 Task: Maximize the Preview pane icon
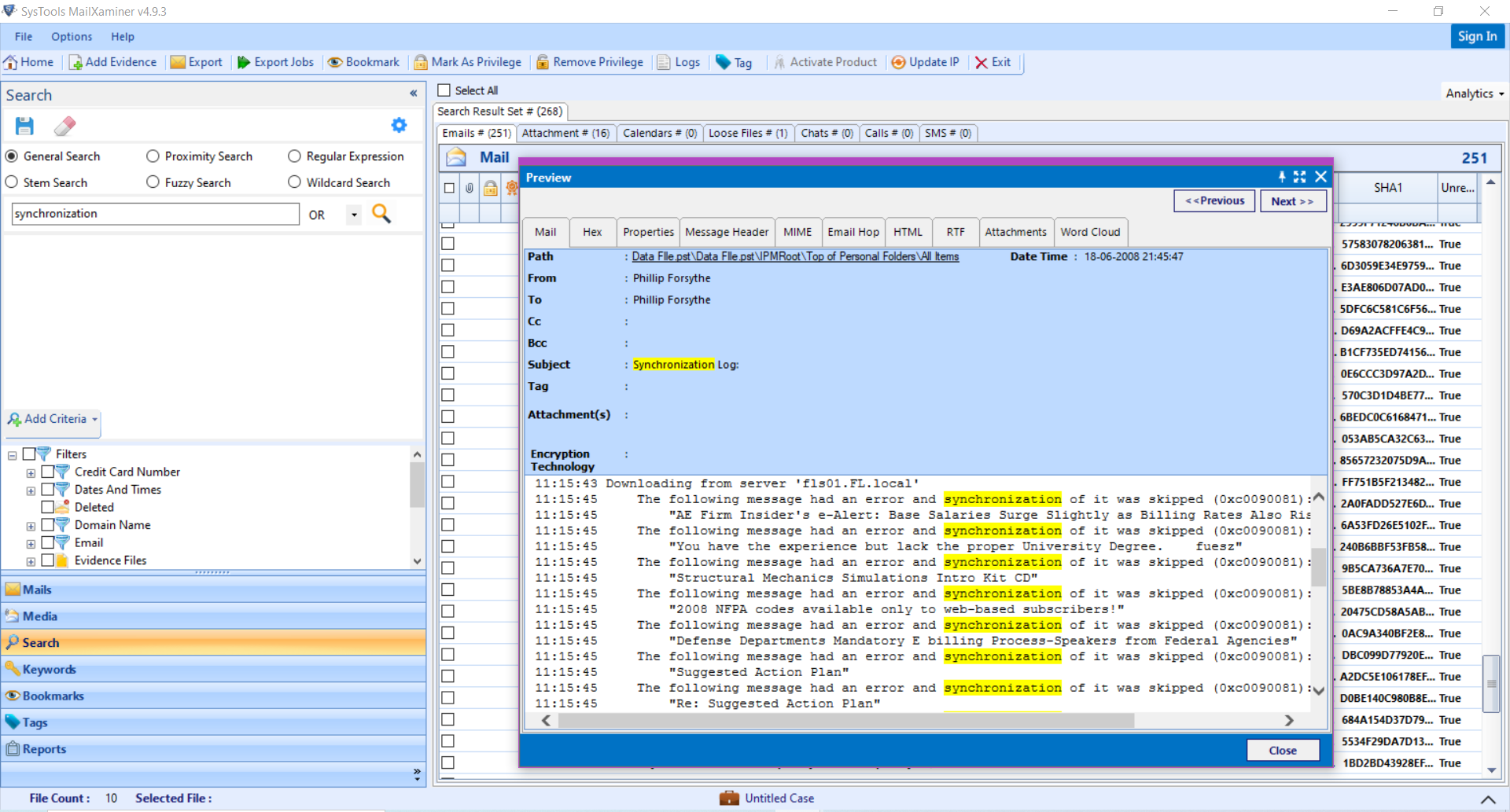(1299, 178)
